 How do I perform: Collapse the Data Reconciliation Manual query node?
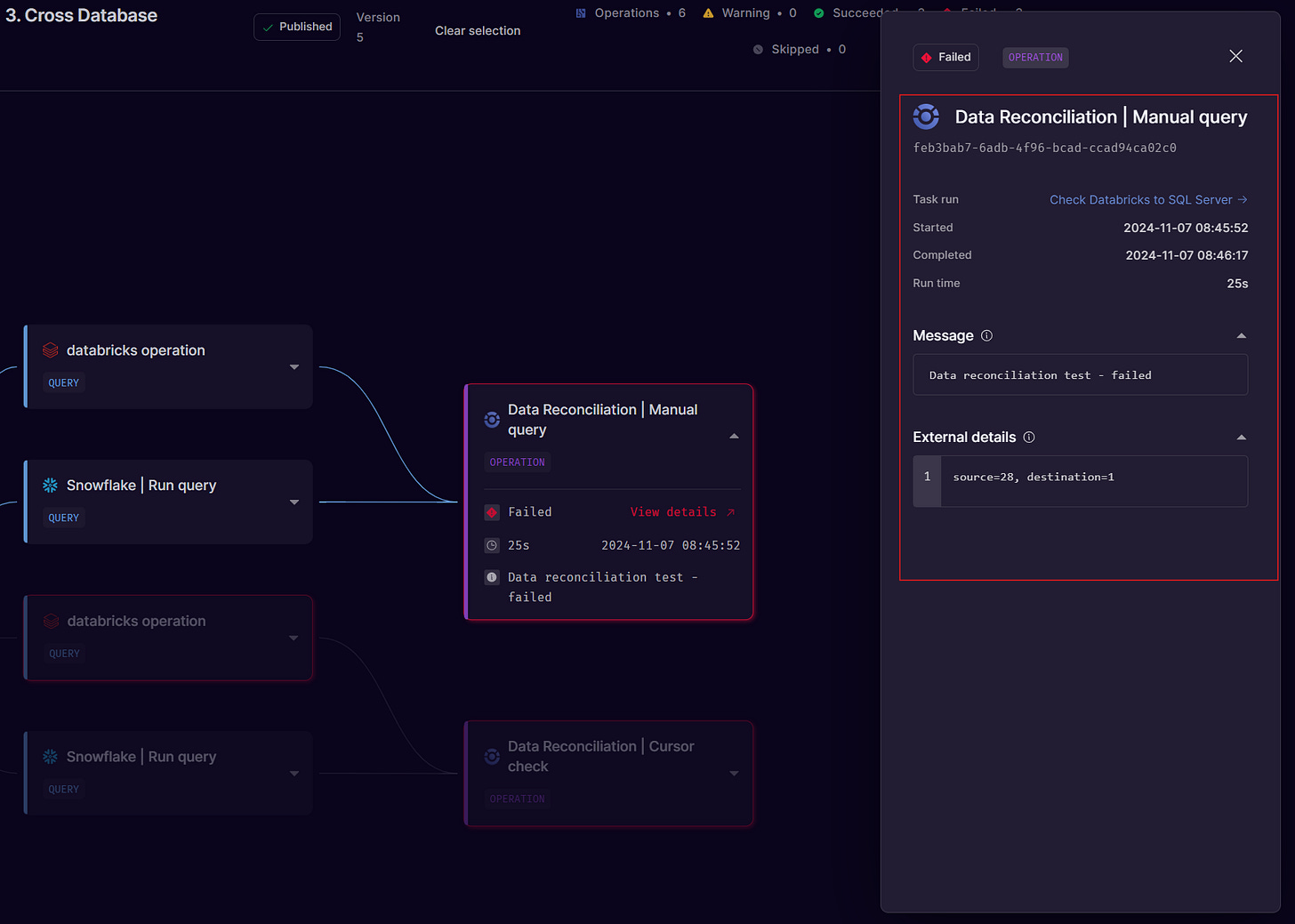(734, 436)
